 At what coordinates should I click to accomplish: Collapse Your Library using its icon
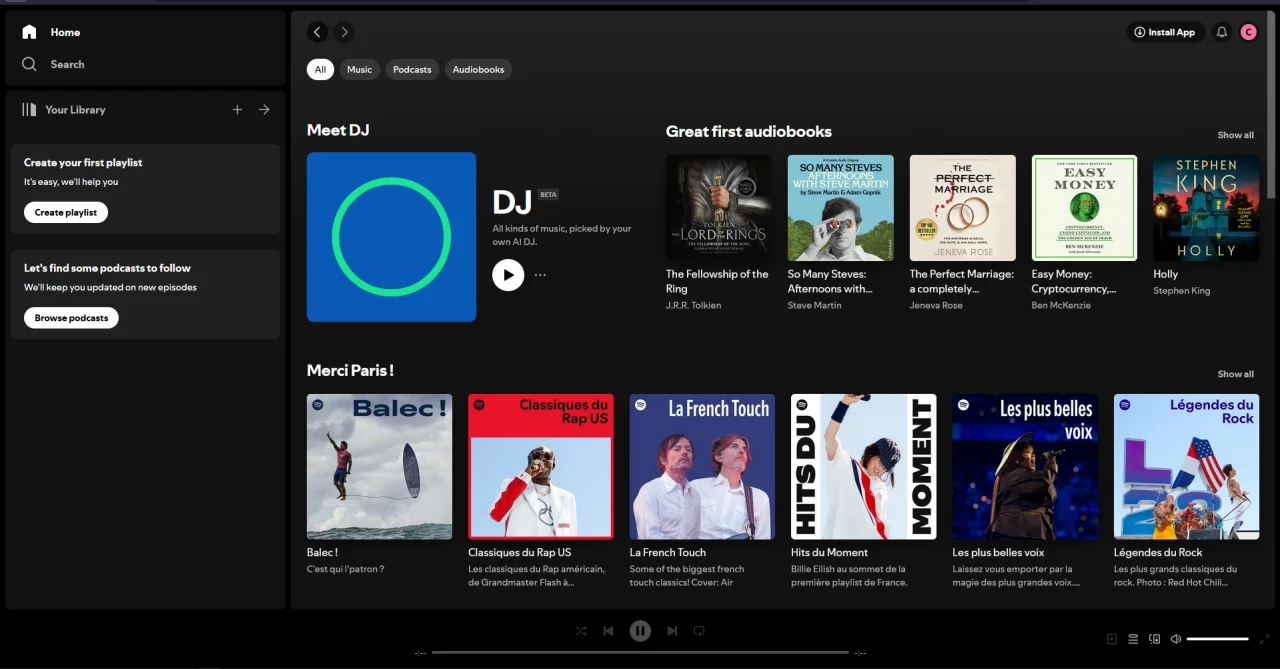pyautogui.click(x=29, y=110)
